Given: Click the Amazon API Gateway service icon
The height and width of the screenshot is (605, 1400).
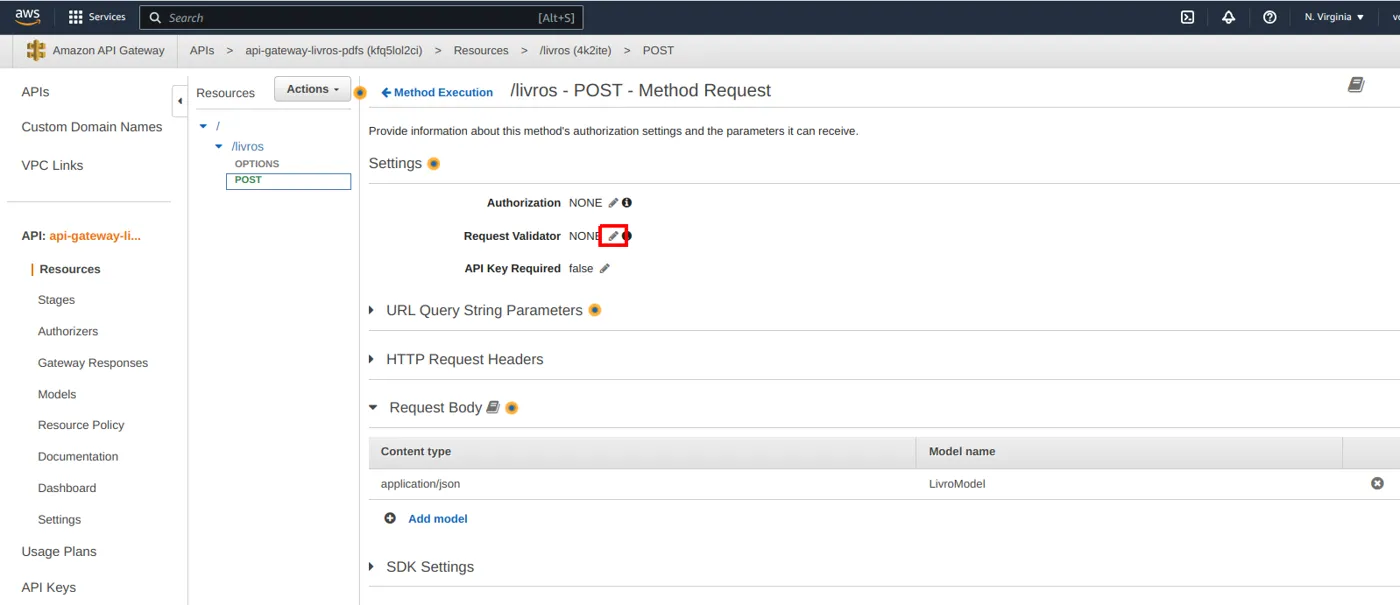Looking at the screenshot, I should pyautogui.click(x=36, y=50).
